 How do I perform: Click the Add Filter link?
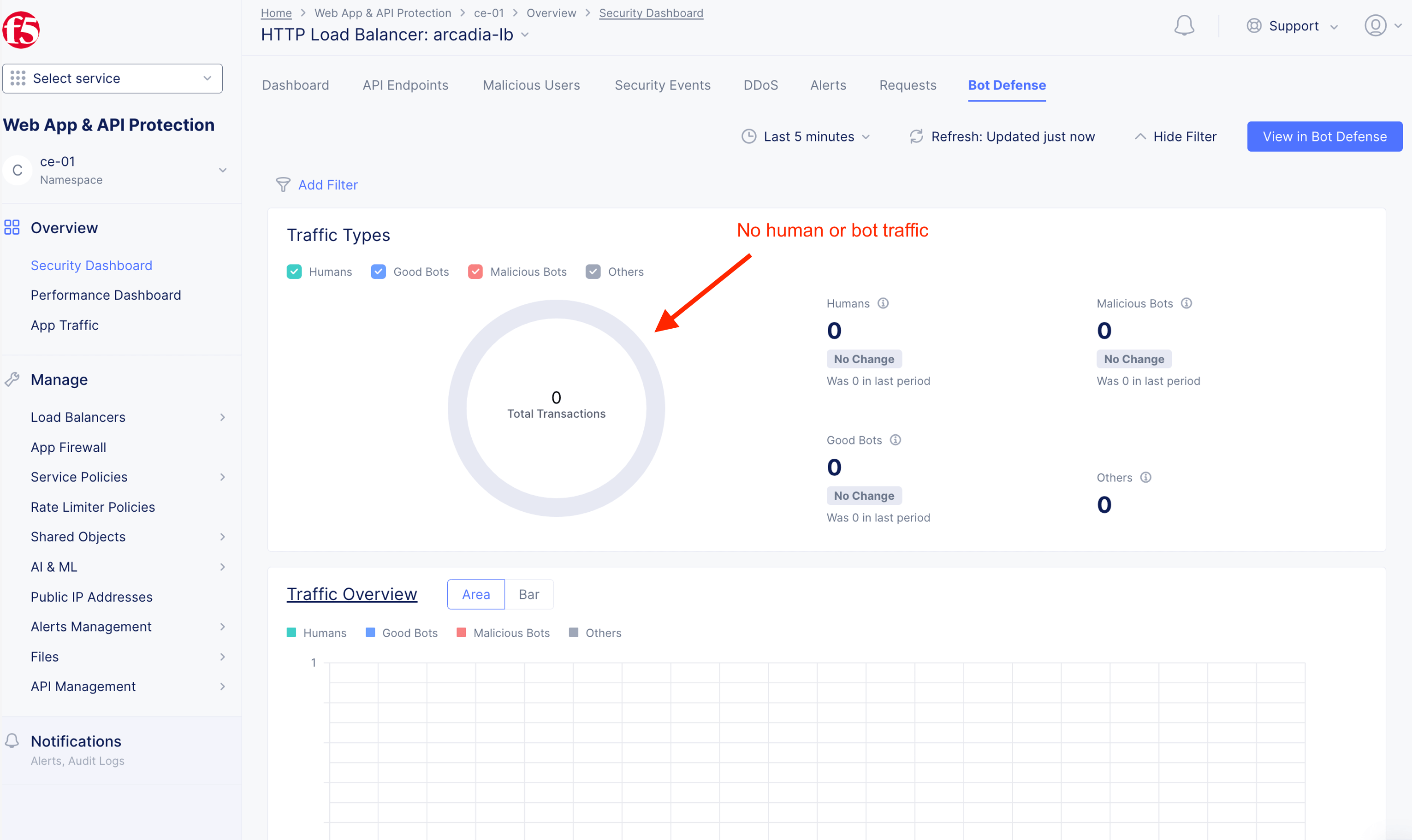tap(327, 184)
